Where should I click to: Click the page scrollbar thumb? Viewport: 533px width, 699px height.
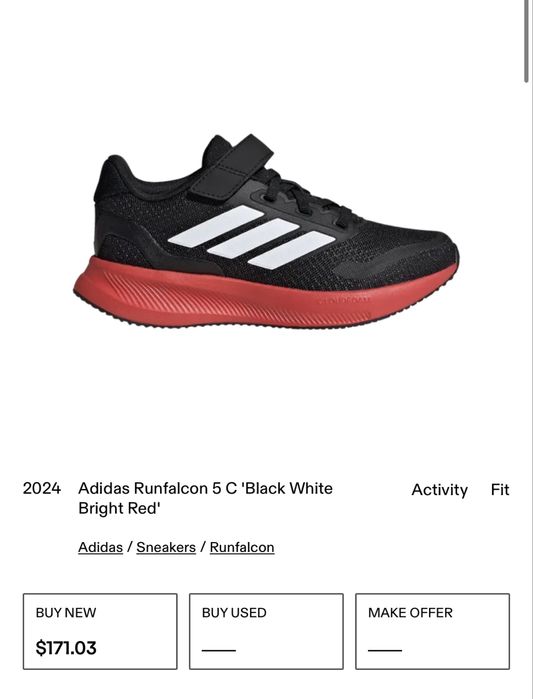526,41
